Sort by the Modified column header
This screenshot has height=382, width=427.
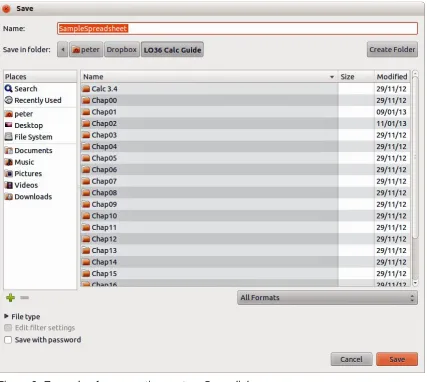click(x=392, y=77)
